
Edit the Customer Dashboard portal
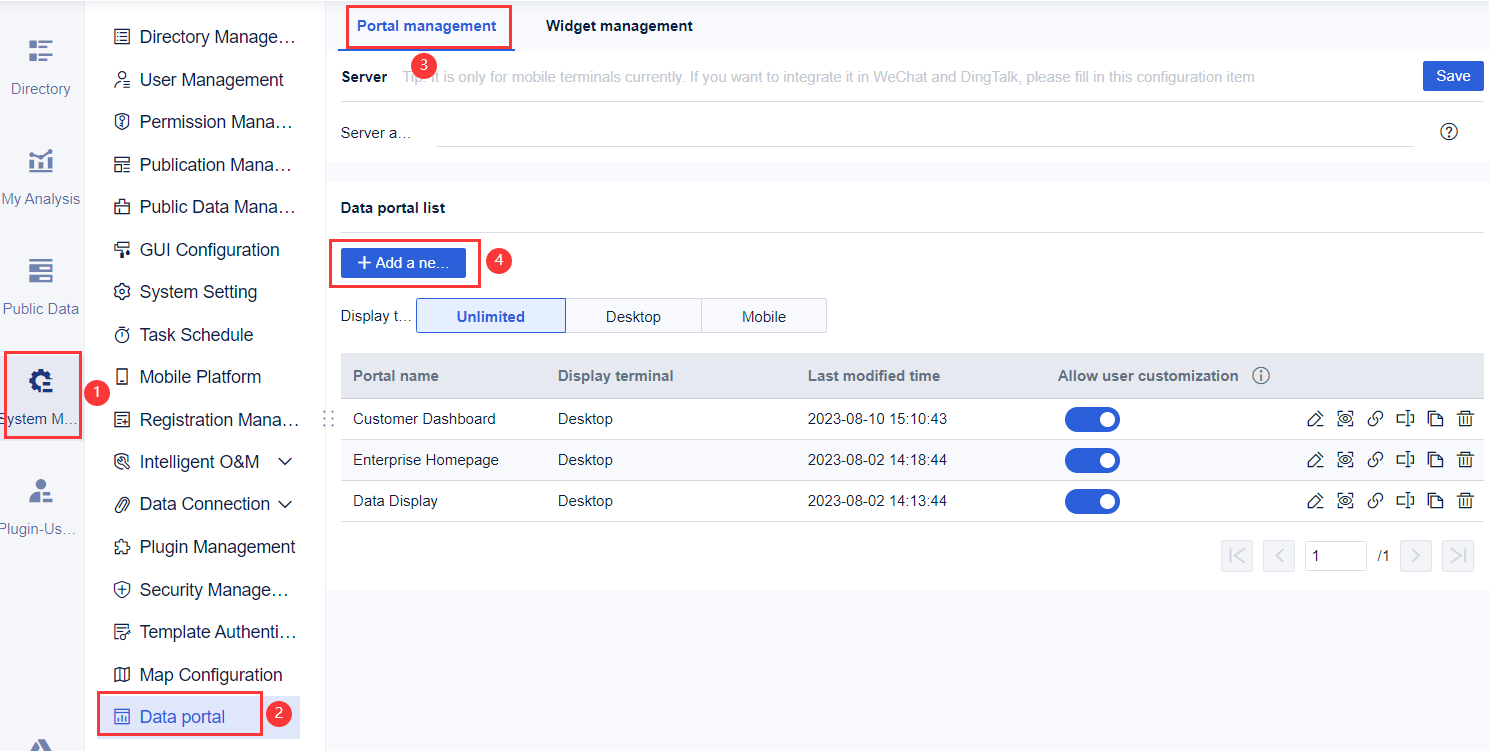pos(1315,419)
